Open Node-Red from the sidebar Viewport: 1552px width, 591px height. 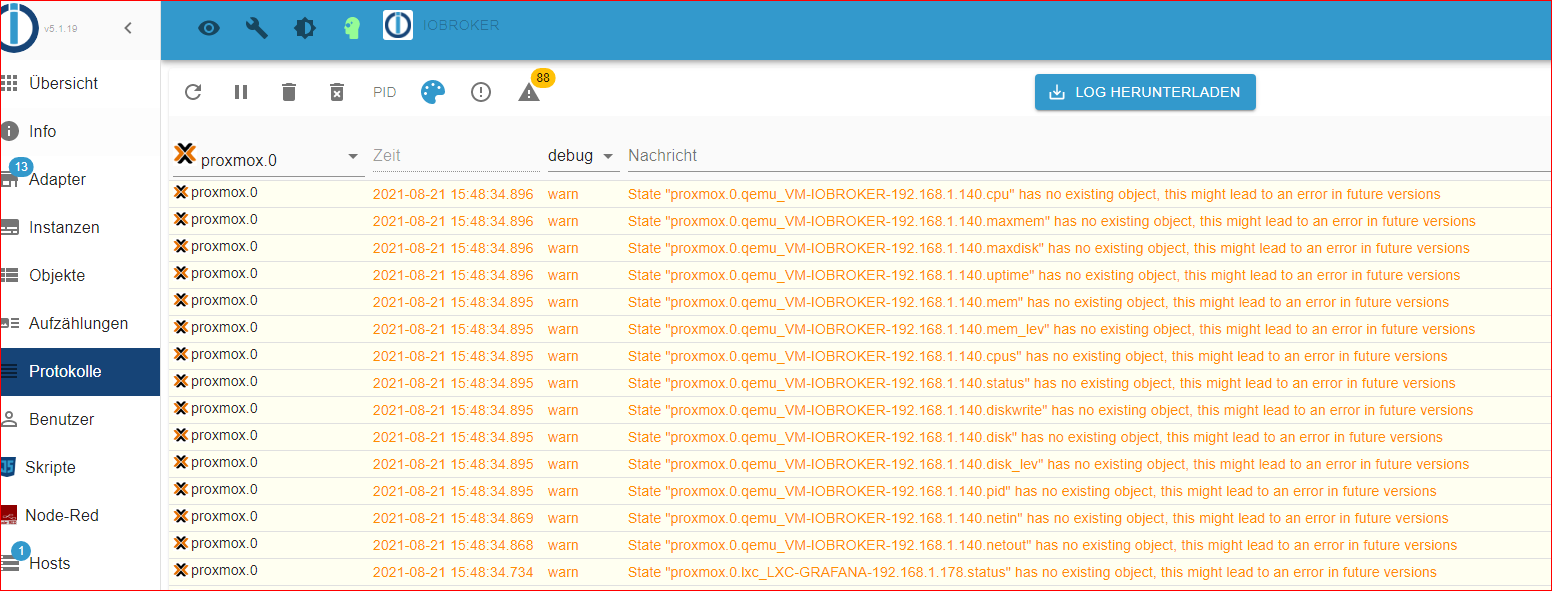(80, 515)
